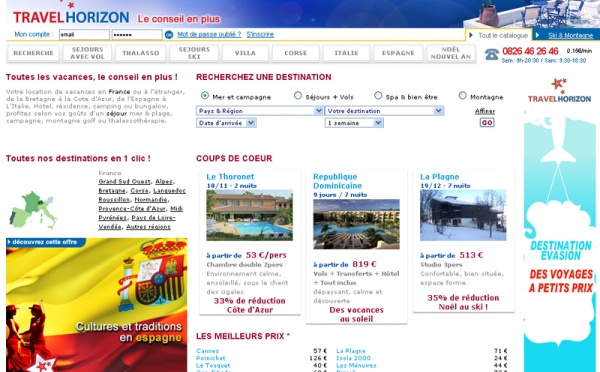Open the 1 semaine duration dropdown
Image resolution: width=600 pixels, height=372 pixels.
[354, 123]
